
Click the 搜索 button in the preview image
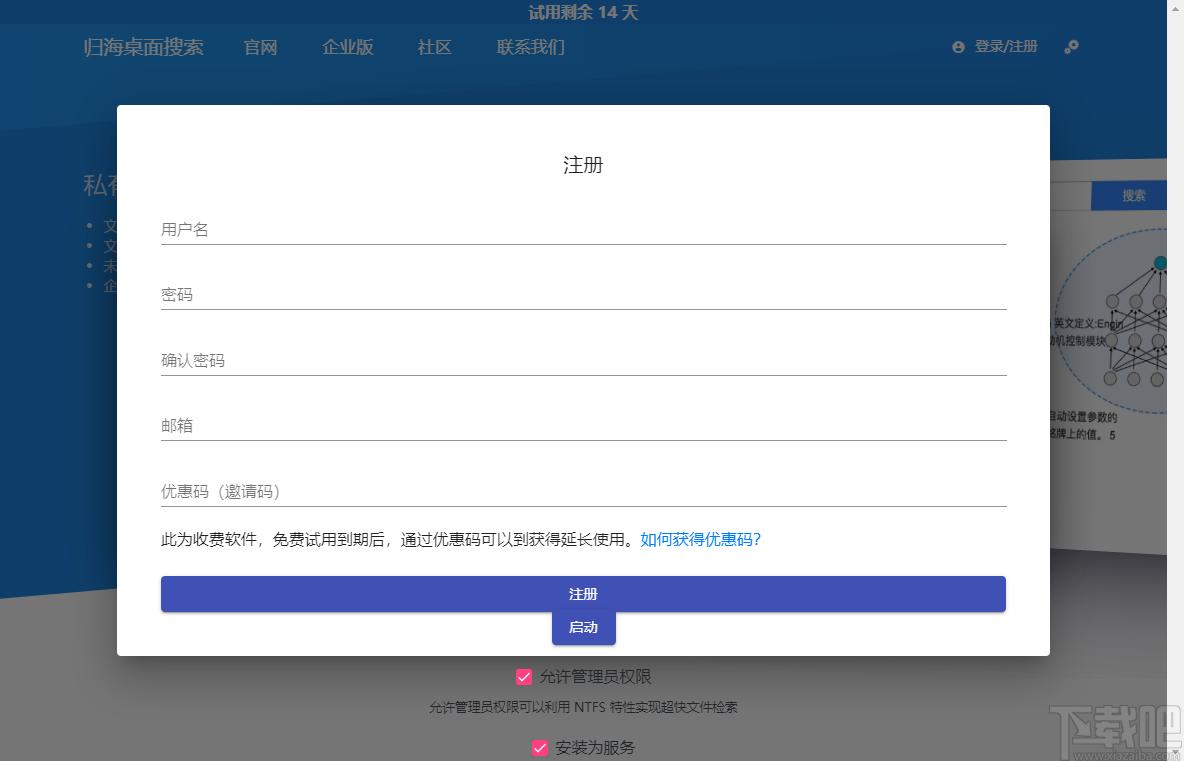1133,196
